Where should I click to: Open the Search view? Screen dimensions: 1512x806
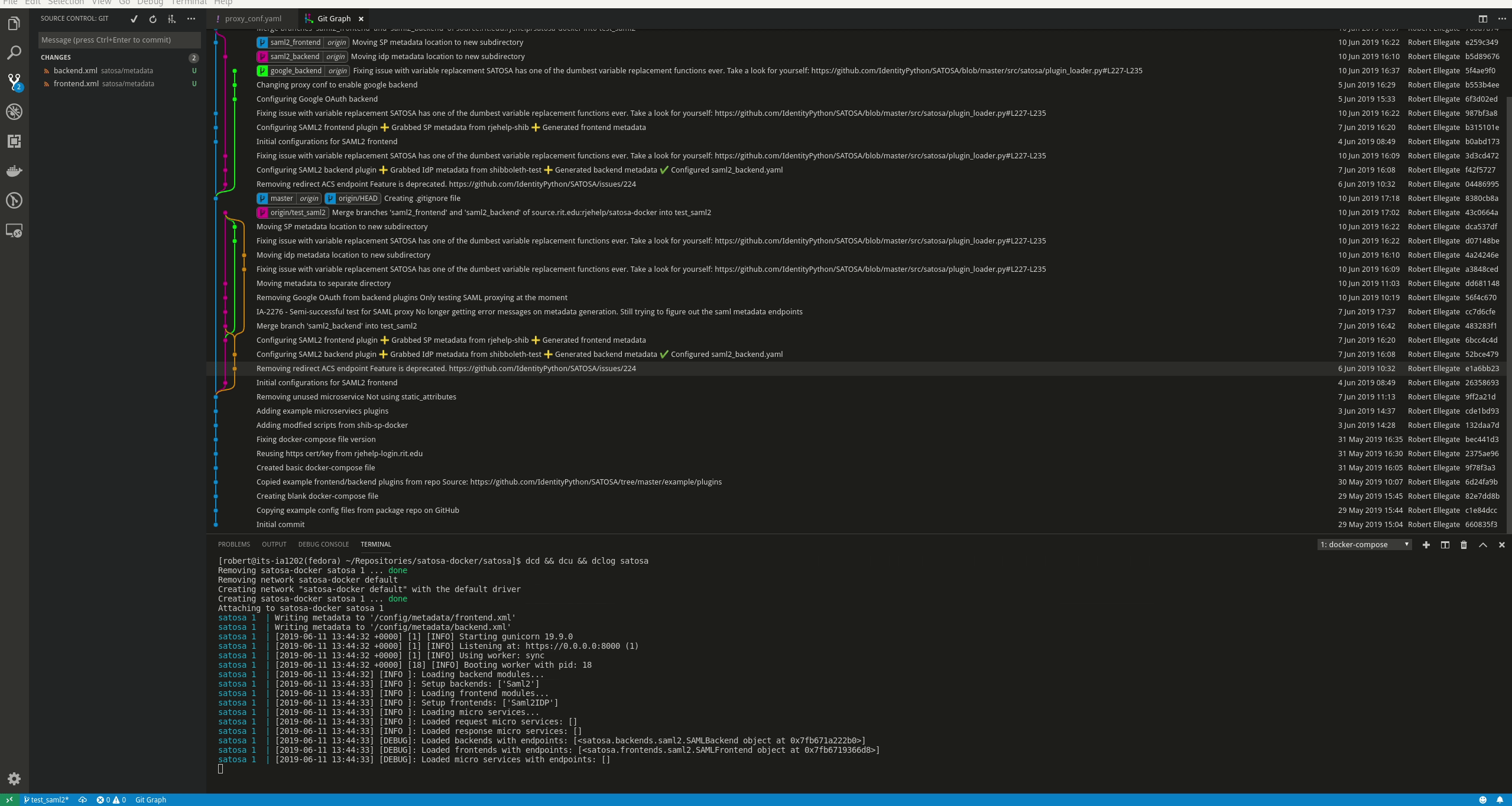pos(14,52)
